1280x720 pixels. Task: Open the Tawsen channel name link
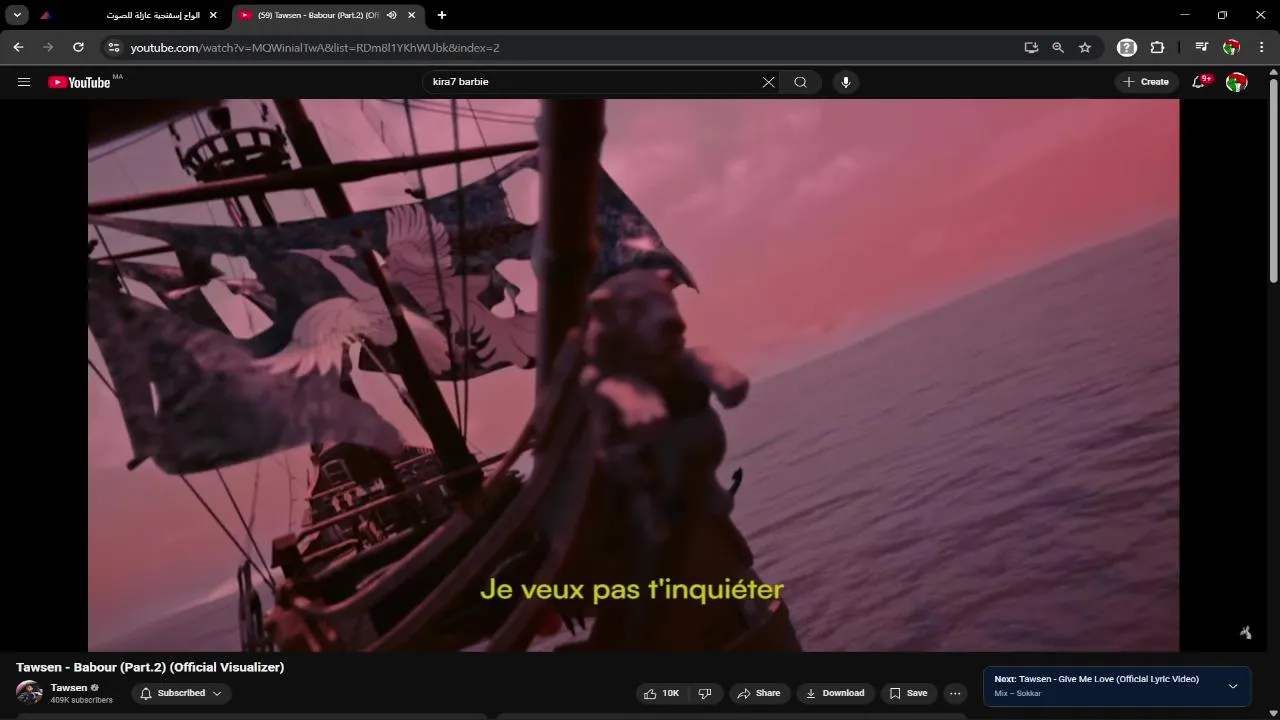click(69, 688)
